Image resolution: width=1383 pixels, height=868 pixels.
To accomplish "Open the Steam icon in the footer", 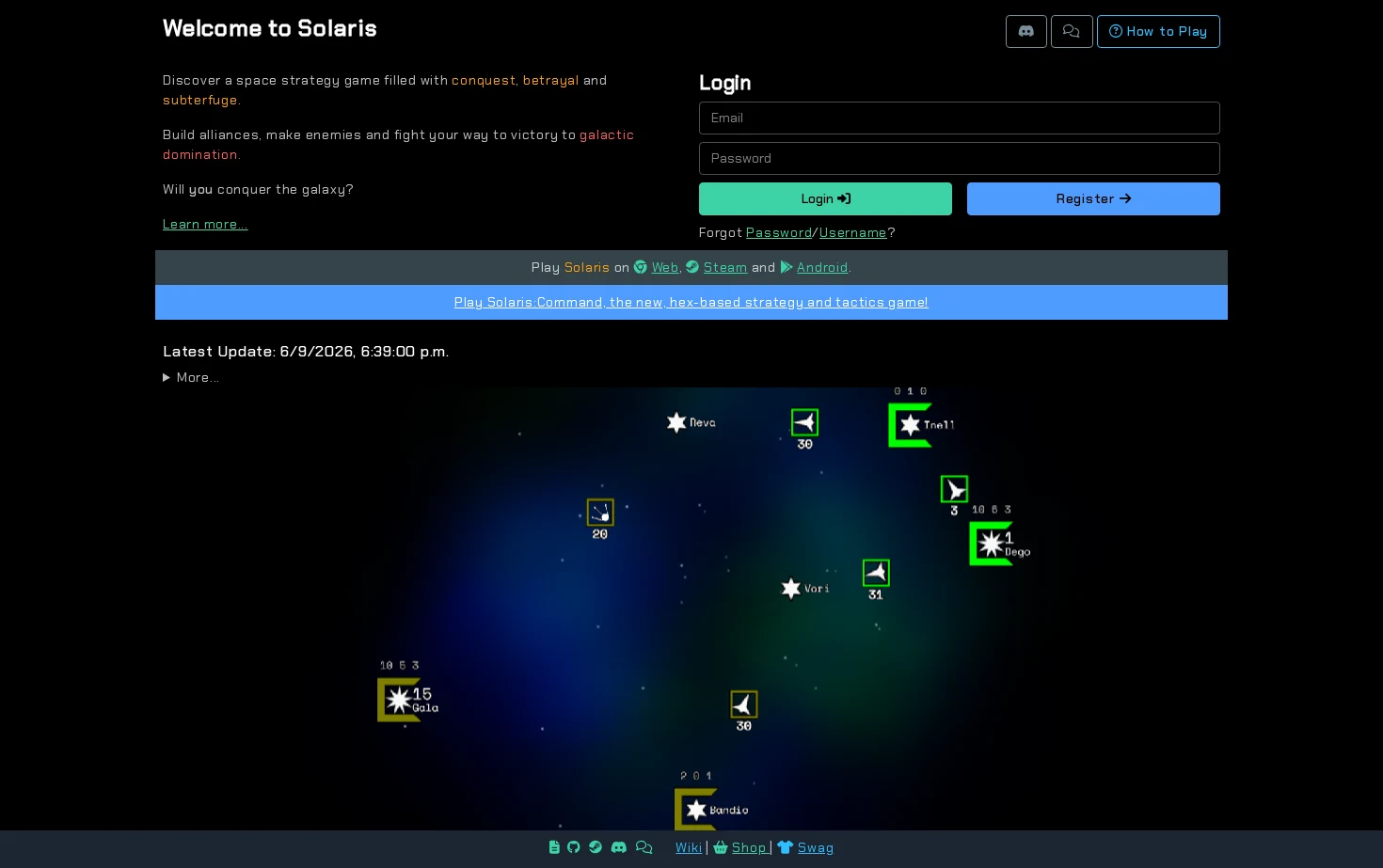I will coord(596,847).
